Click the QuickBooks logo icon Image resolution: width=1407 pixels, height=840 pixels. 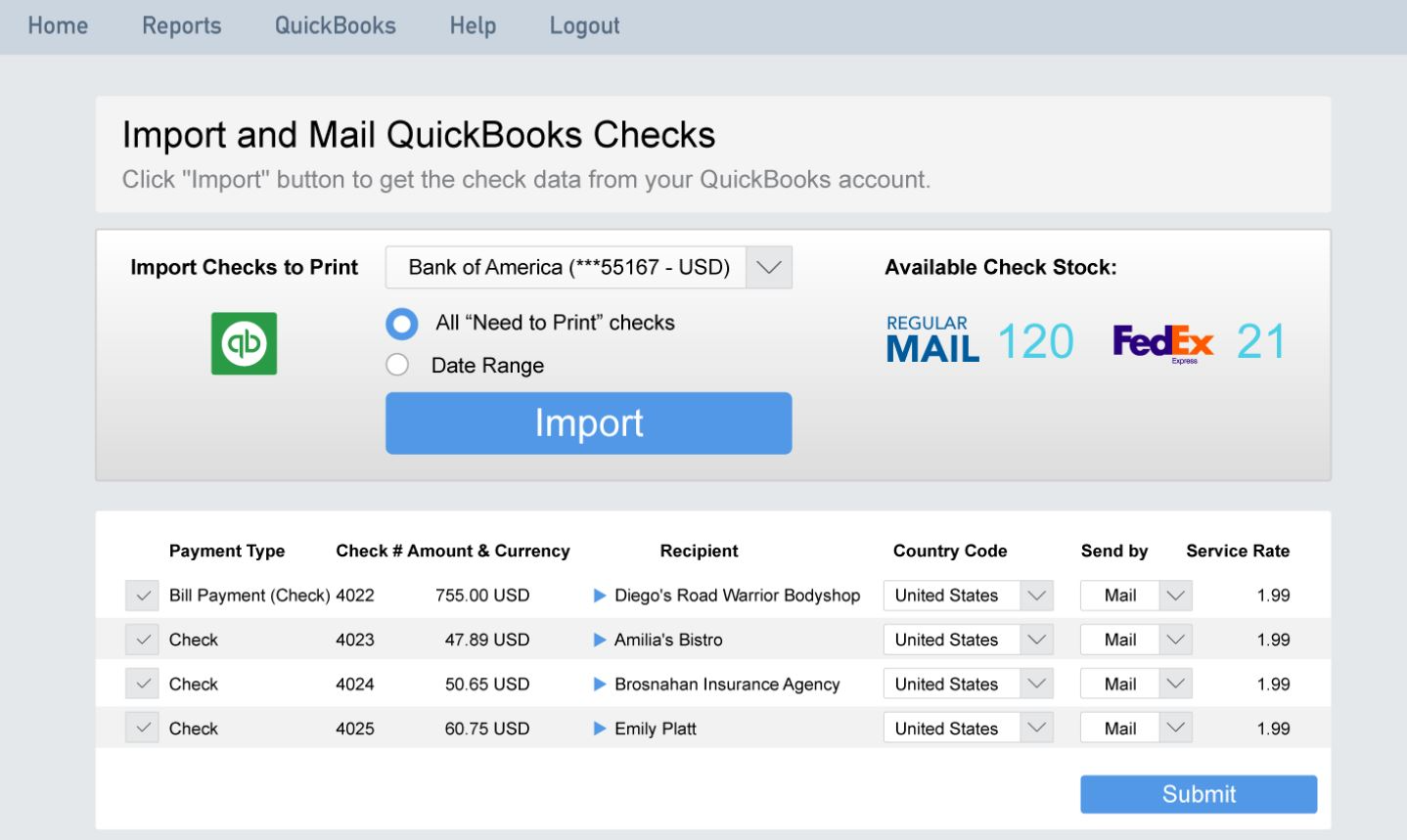coord(244,343)
